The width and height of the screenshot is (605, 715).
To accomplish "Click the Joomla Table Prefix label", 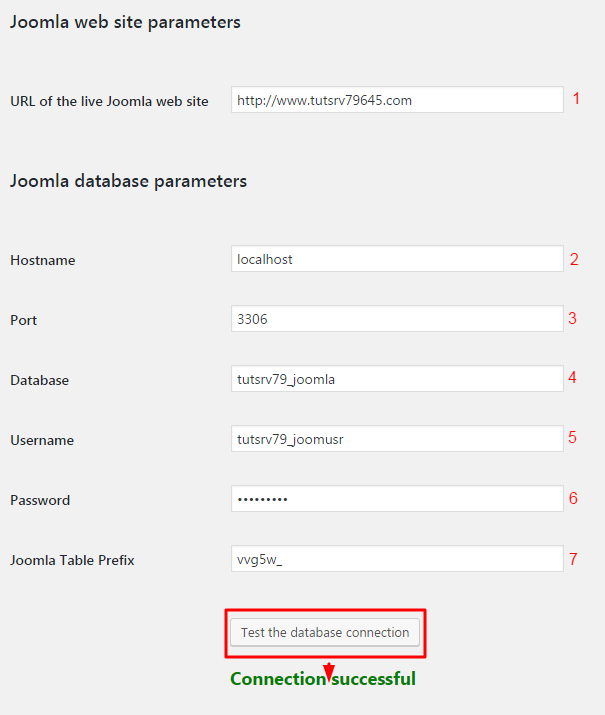I will (x=72, y=560).
